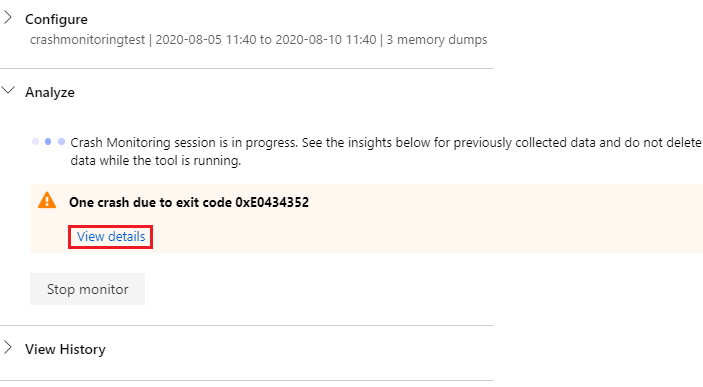The height and width of the screenshot is (387, 703).
Task: Open View details link for the crash
Action: tap(111, 236)
